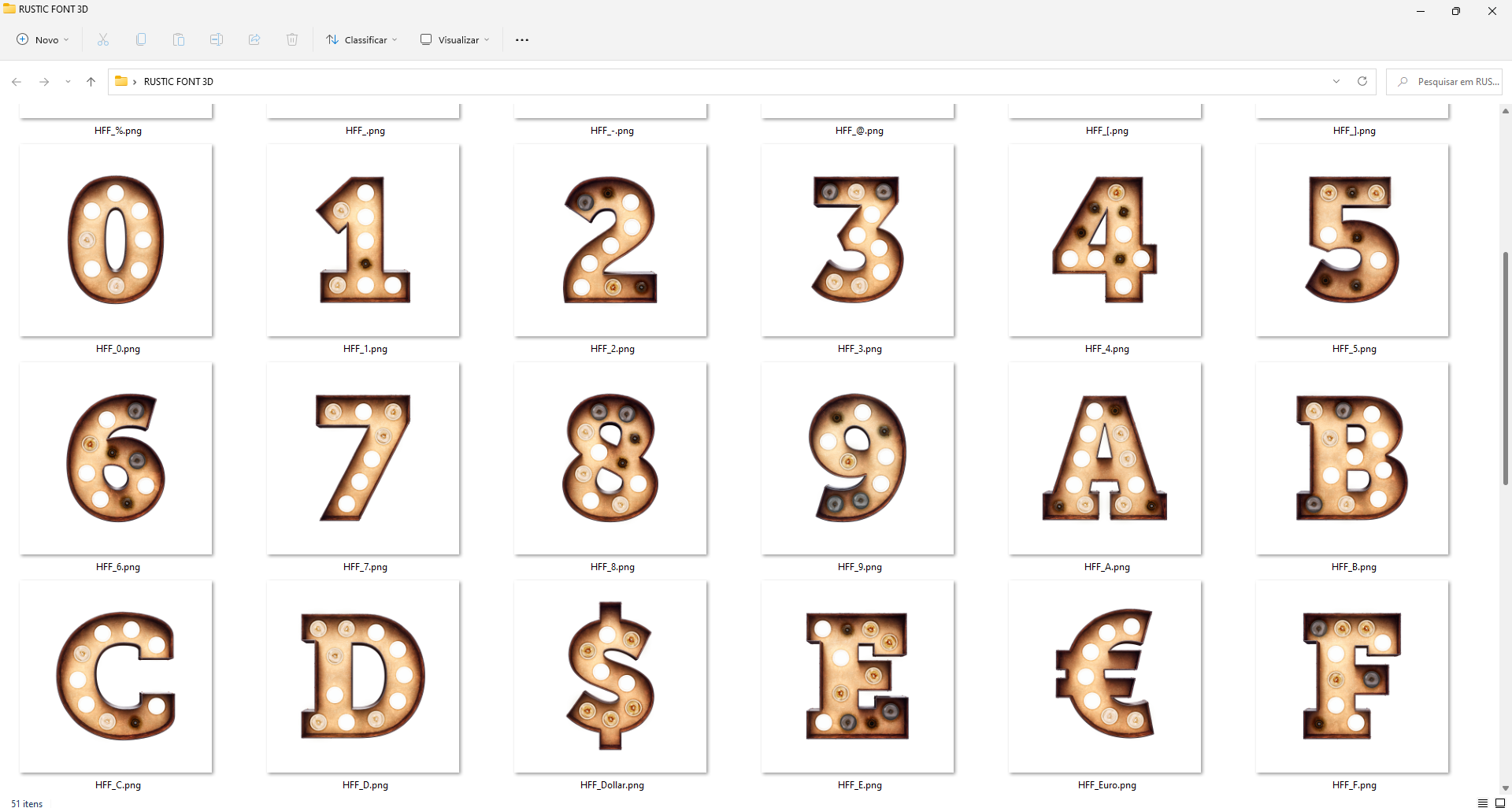
Task: Open the Novo menu
Action: pos(43,39)
